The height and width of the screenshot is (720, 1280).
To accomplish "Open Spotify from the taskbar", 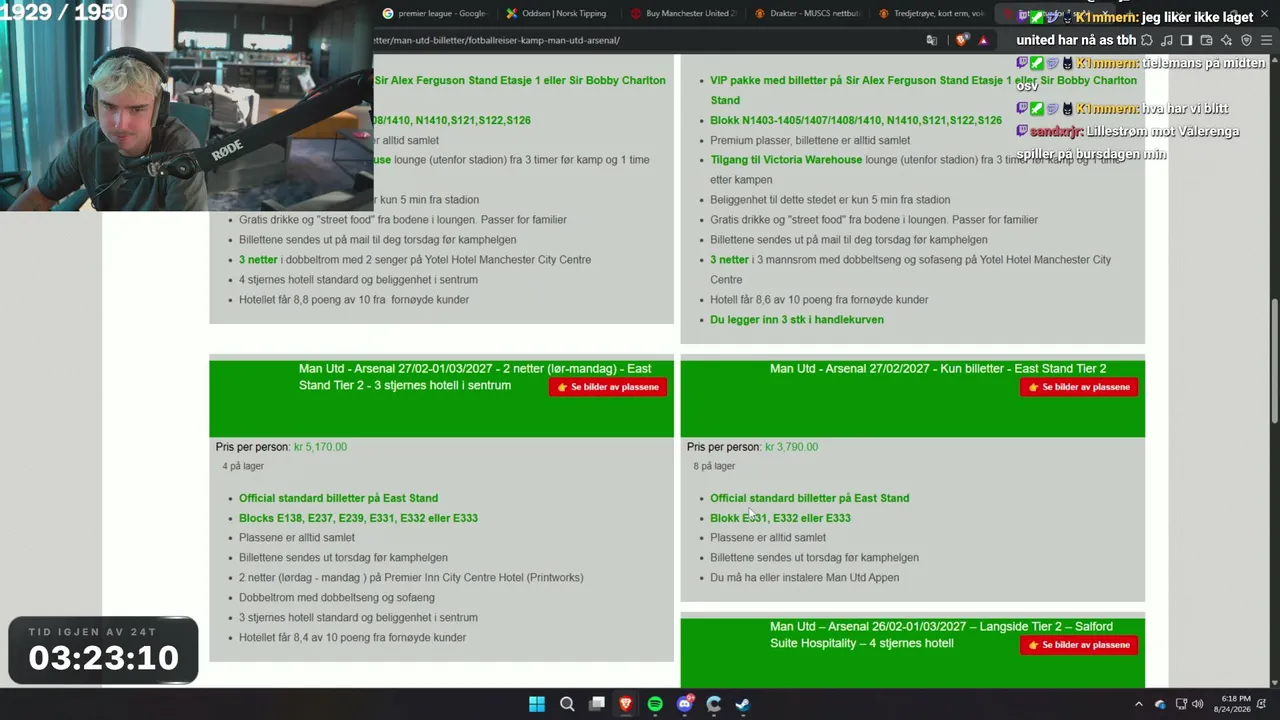I will (655, 704).
